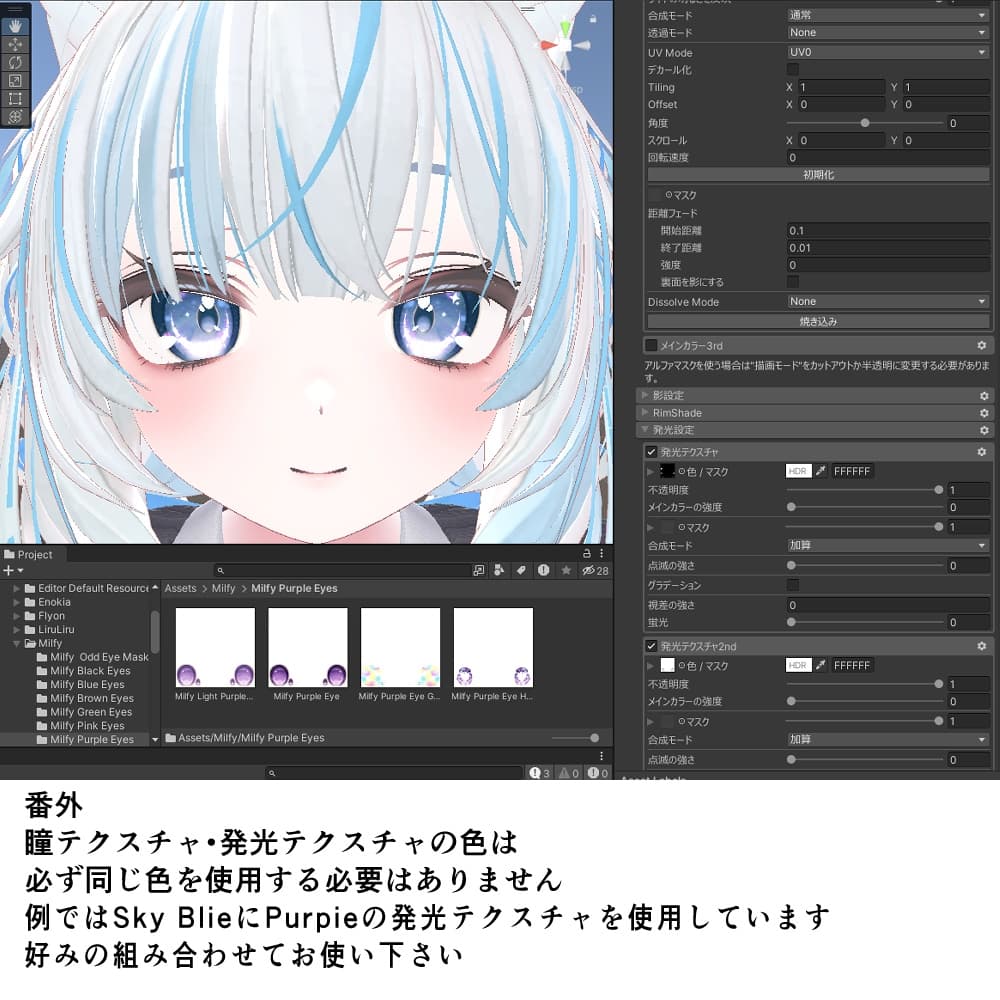Enable the デカール化 checkbox
This screenshot has height=1000, width=1000.
click(x=793, y=70)
